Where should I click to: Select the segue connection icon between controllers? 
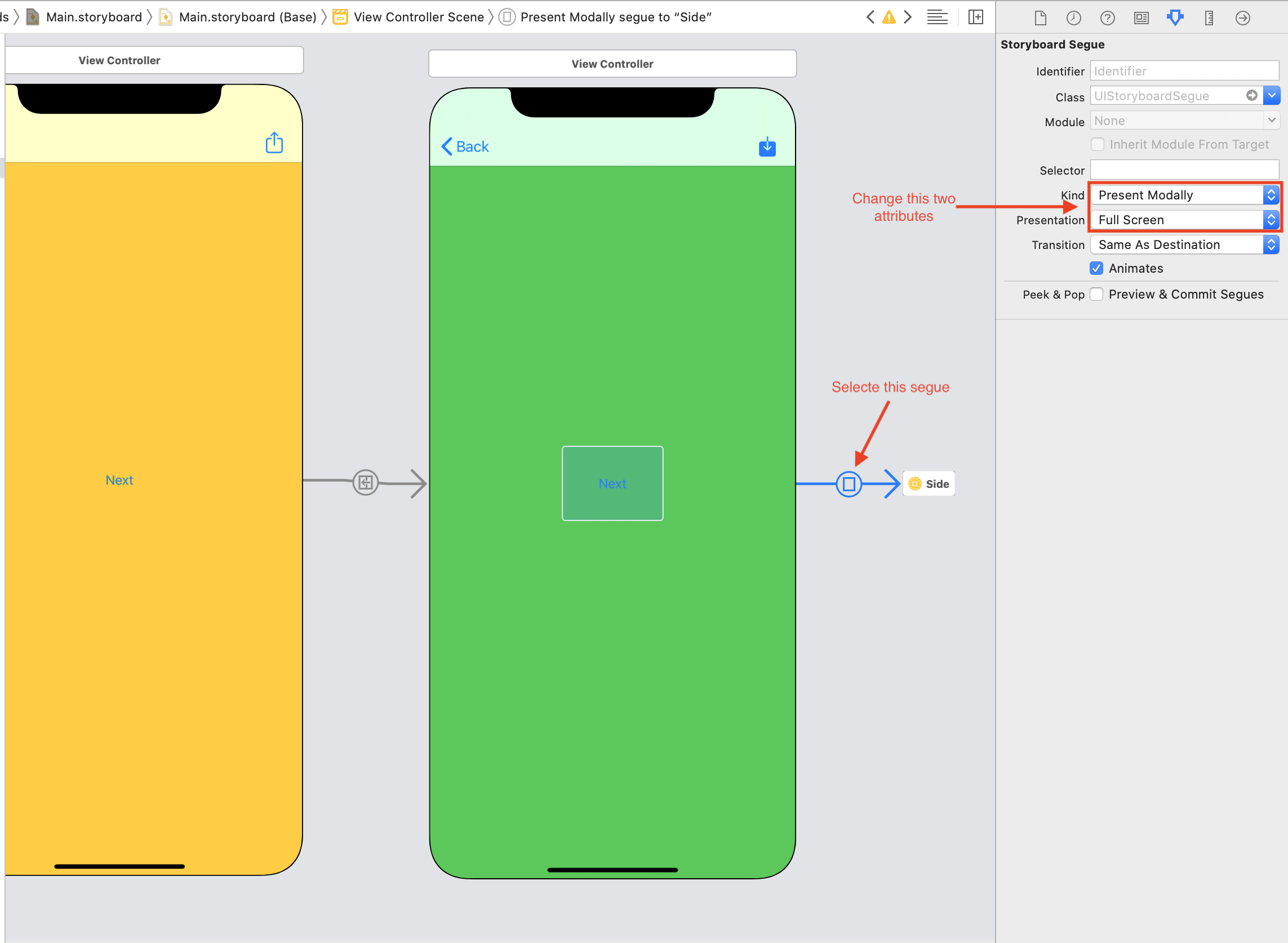[849, 483]
